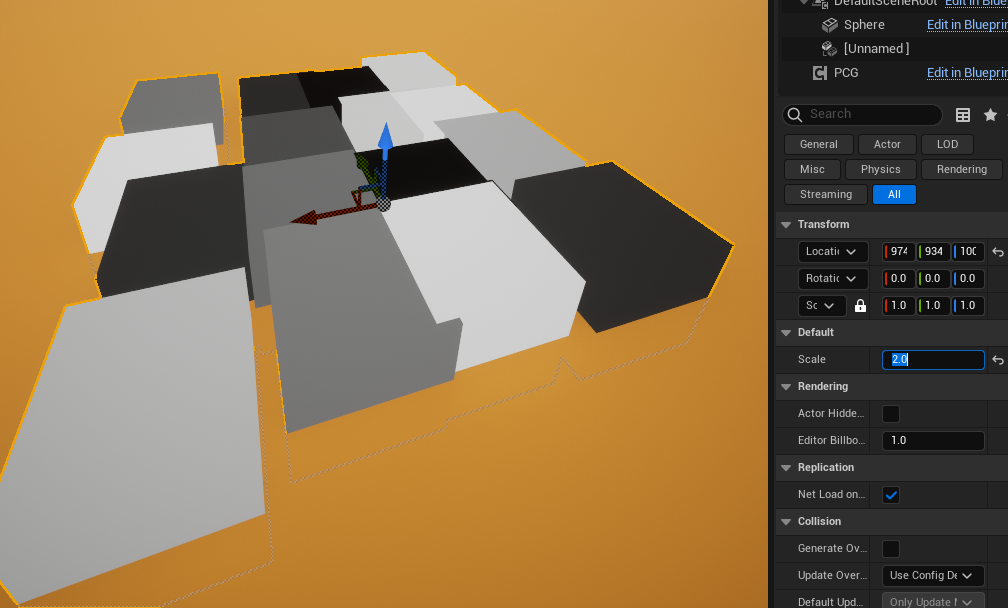Screen dimensions: 1008x608
Task: Open Update Overlaps Use Config Default dropdown
Action: pos(933,576)
